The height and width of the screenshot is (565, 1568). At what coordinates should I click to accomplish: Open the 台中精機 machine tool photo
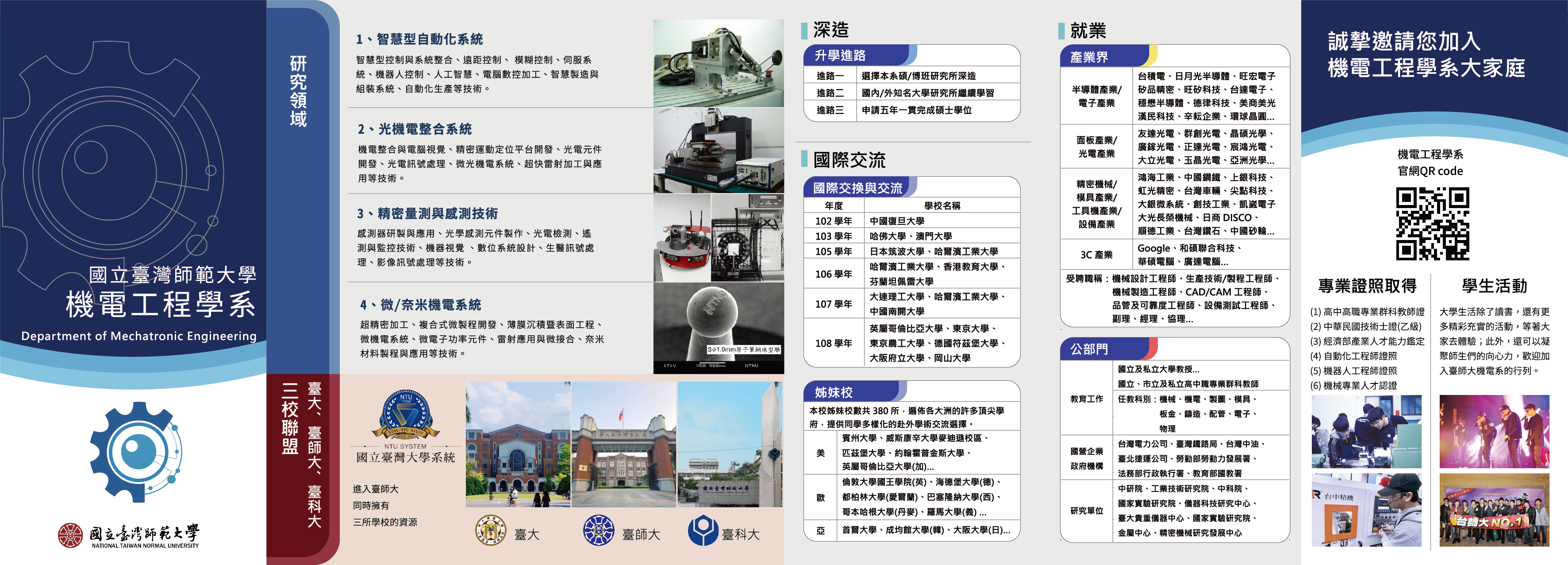1367,510
